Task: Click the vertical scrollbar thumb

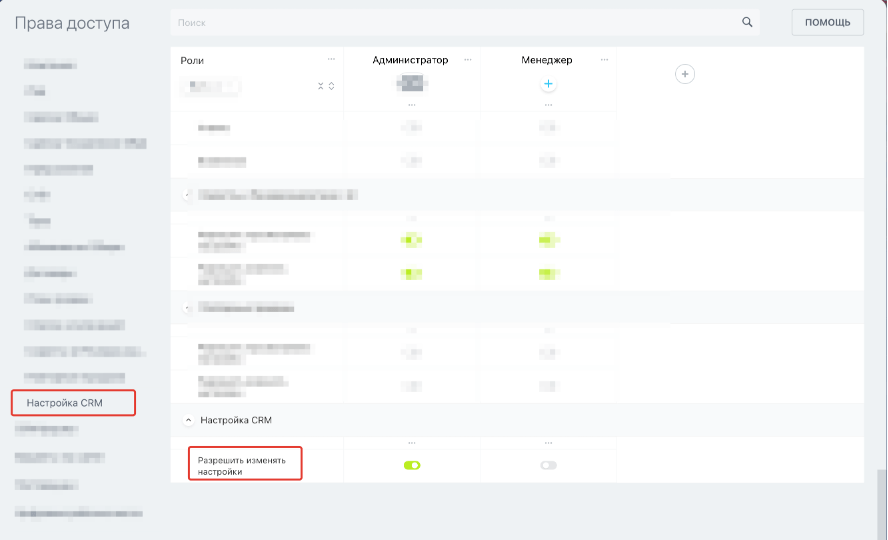Action: point(881,505)
